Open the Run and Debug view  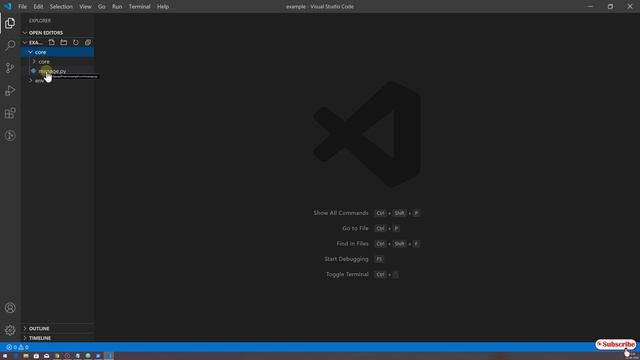10,90
